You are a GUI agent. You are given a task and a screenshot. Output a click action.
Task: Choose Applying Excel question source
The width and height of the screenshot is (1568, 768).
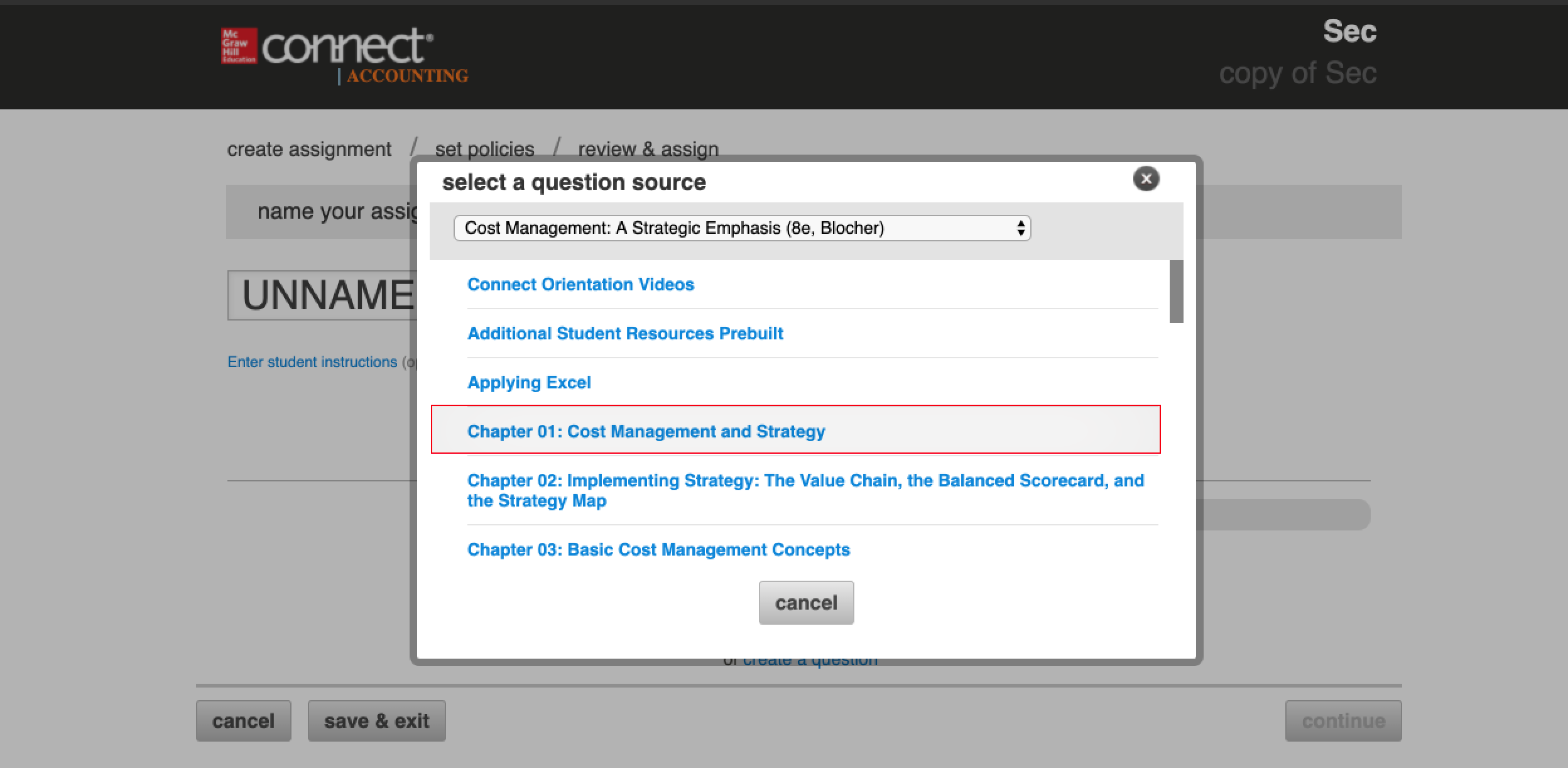(529, 383)
